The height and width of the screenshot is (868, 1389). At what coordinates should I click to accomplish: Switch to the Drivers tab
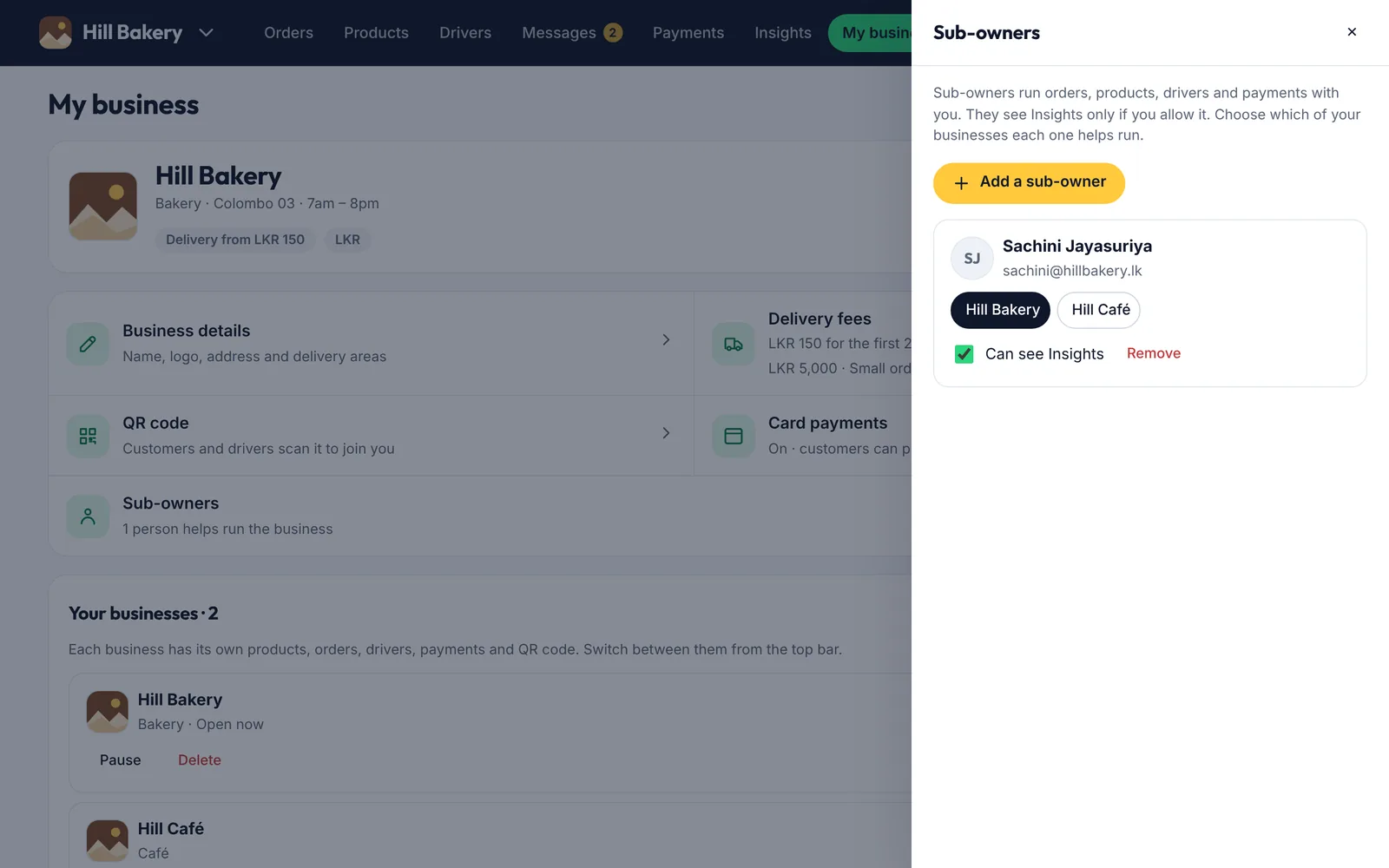coord(465,33)
